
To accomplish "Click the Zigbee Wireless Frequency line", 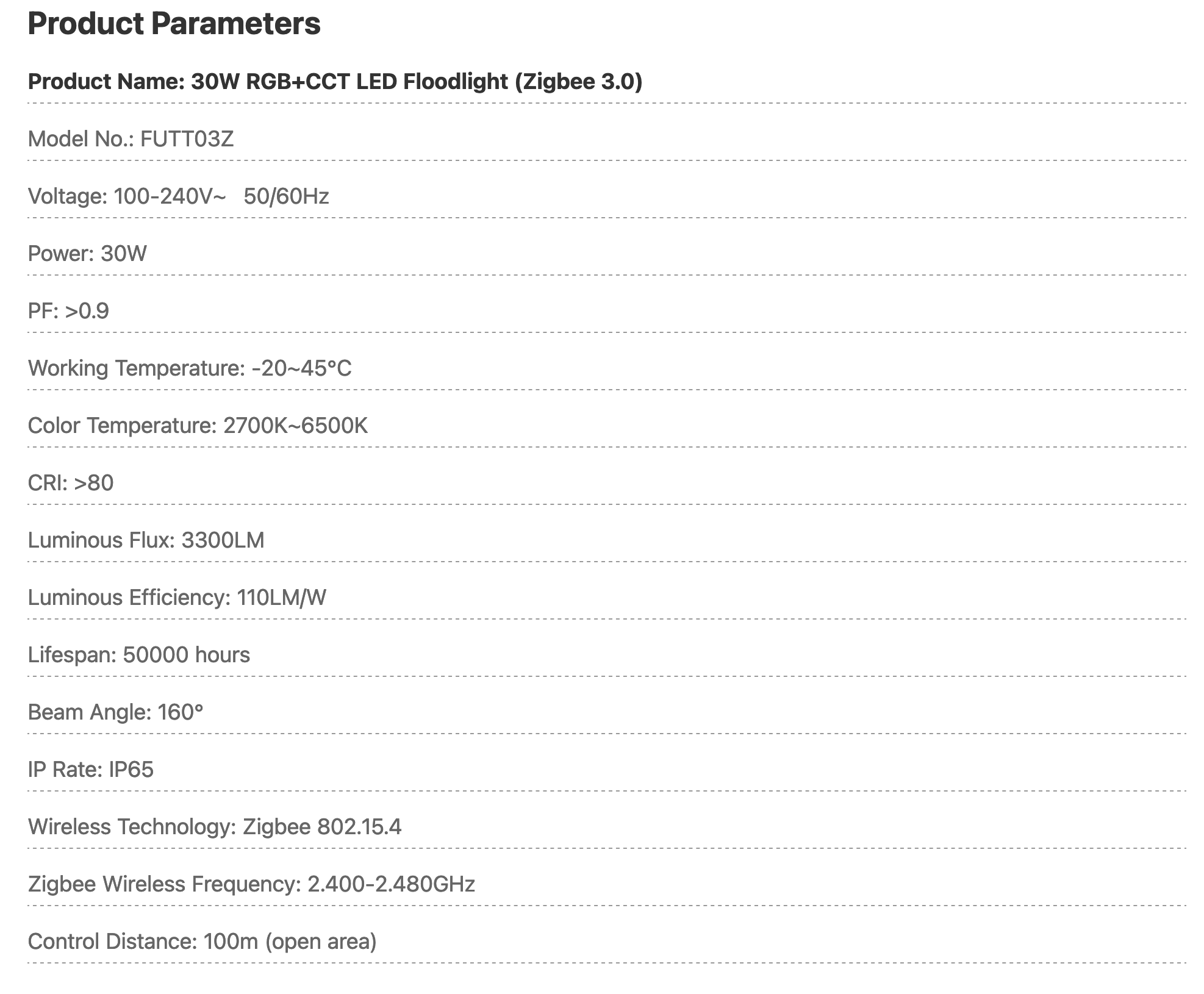I will (x=251, y=884).
